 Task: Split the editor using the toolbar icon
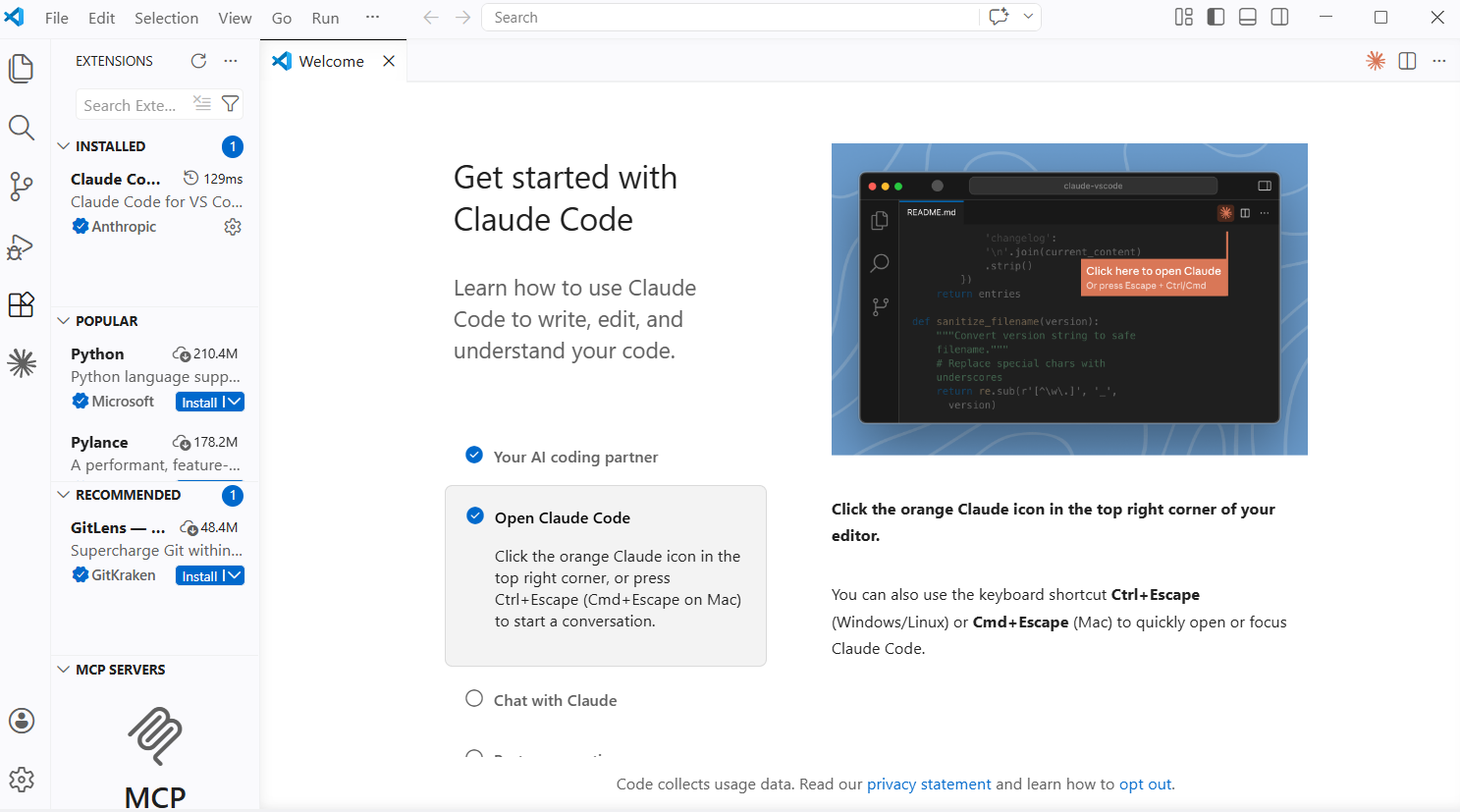[x=1407, y=60]
